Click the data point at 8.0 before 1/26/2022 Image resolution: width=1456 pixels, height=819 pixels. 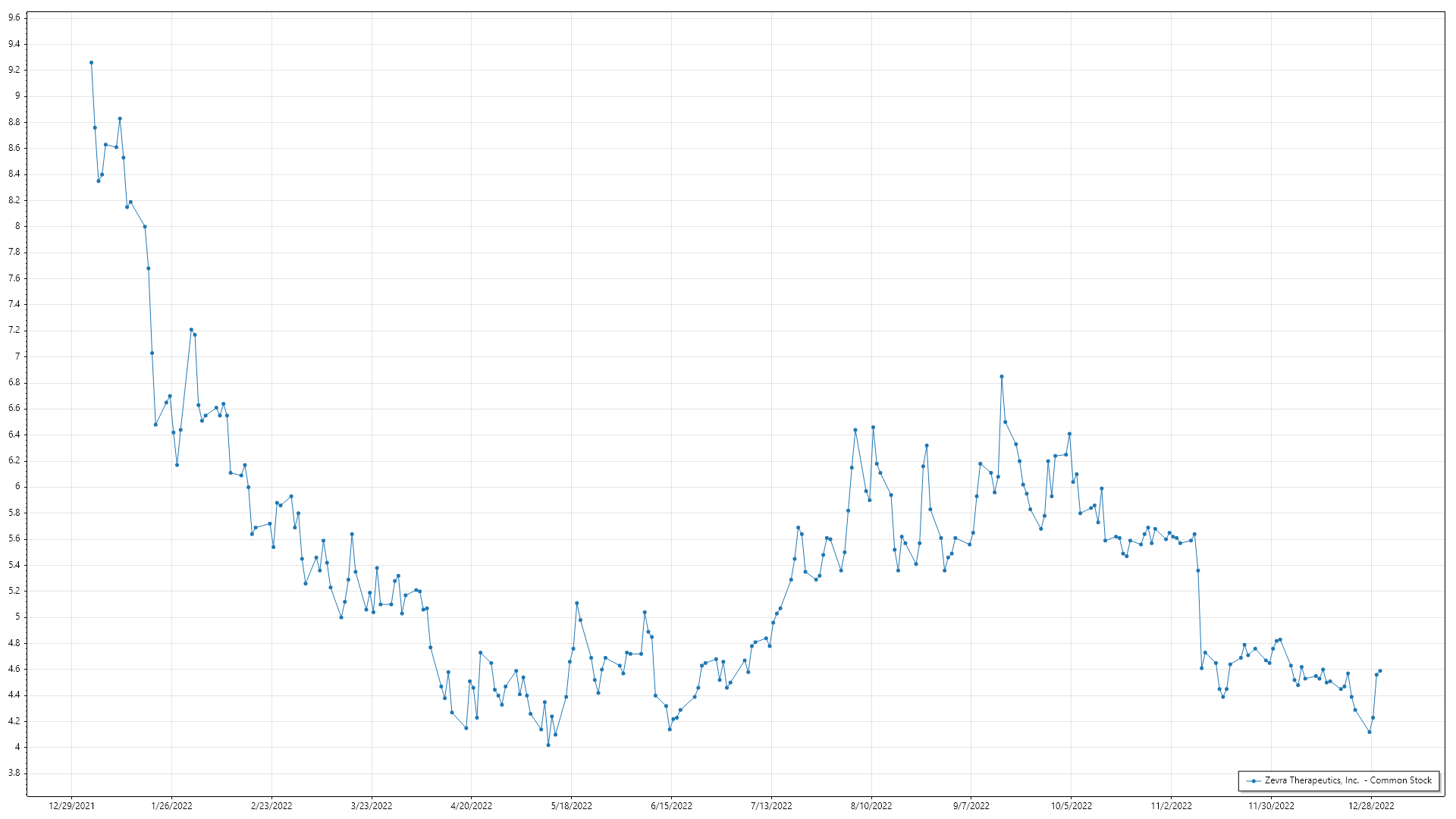[x=145, y=227]
